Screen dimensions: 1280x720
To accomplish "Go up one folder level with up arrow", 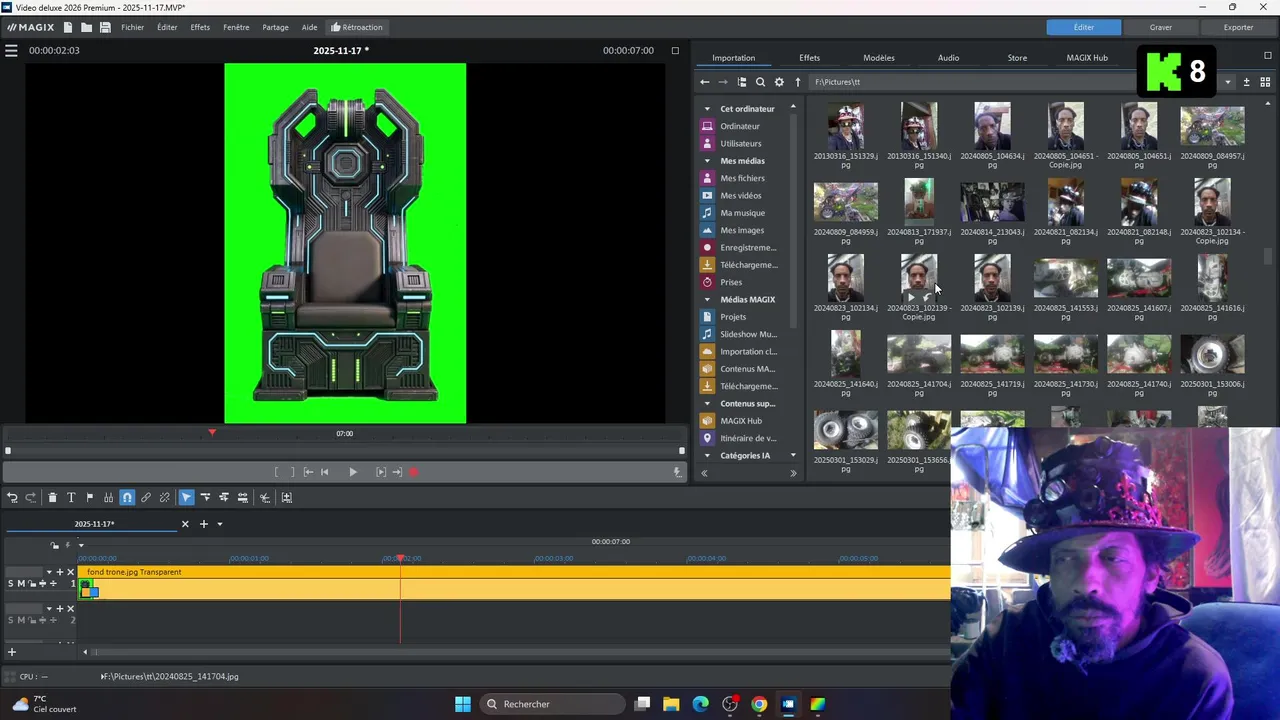I will 797,82.
